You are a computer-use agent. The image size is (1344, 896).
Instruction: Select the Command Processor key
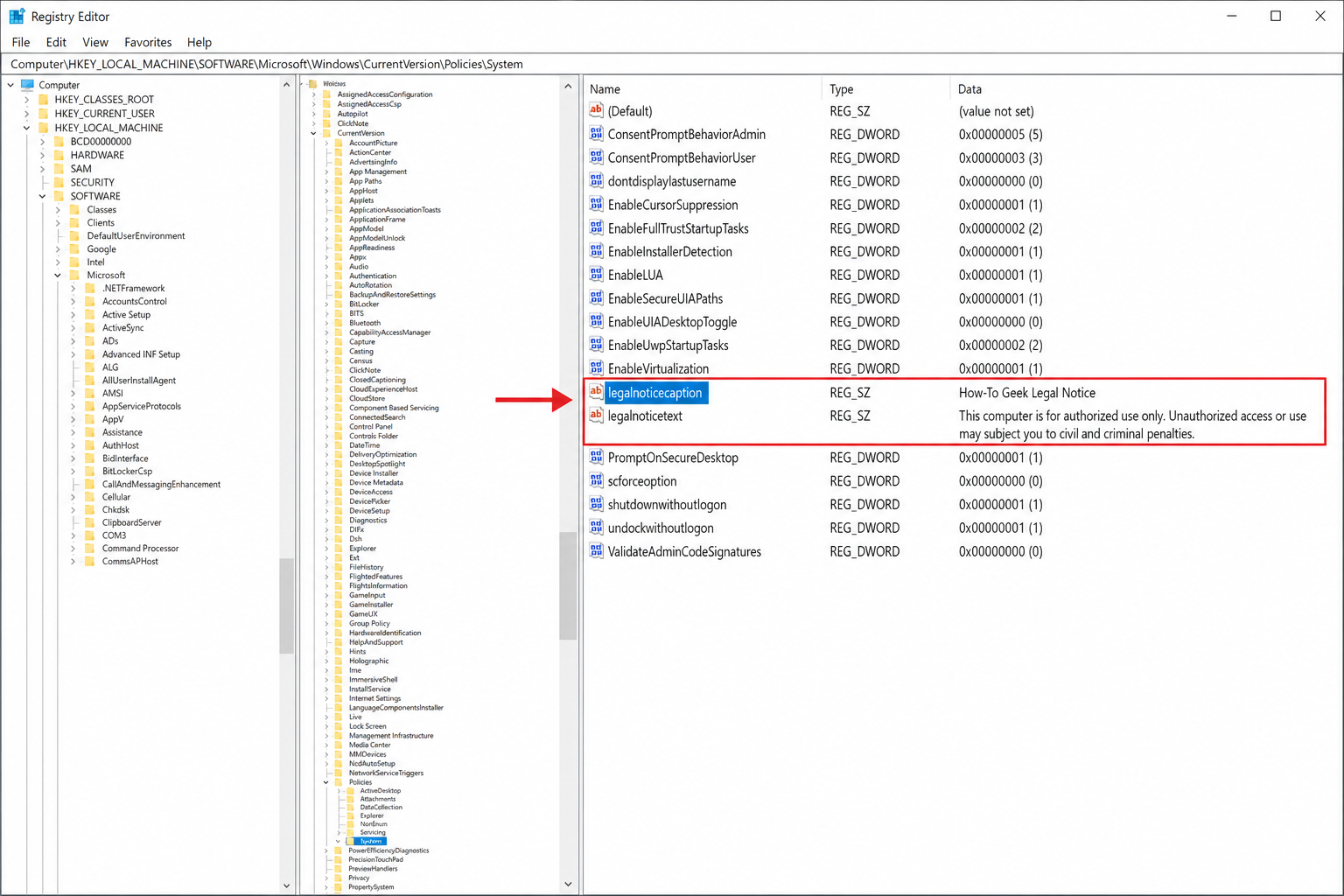[x=140, y=549]
